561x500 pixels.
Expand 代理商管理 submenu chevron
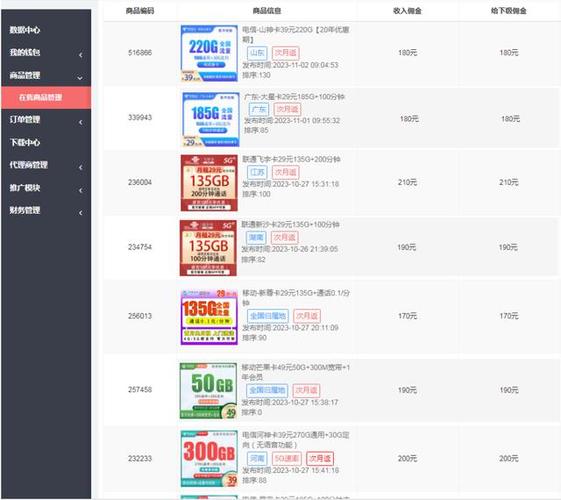pyautogui.click(x=81, y=167)
